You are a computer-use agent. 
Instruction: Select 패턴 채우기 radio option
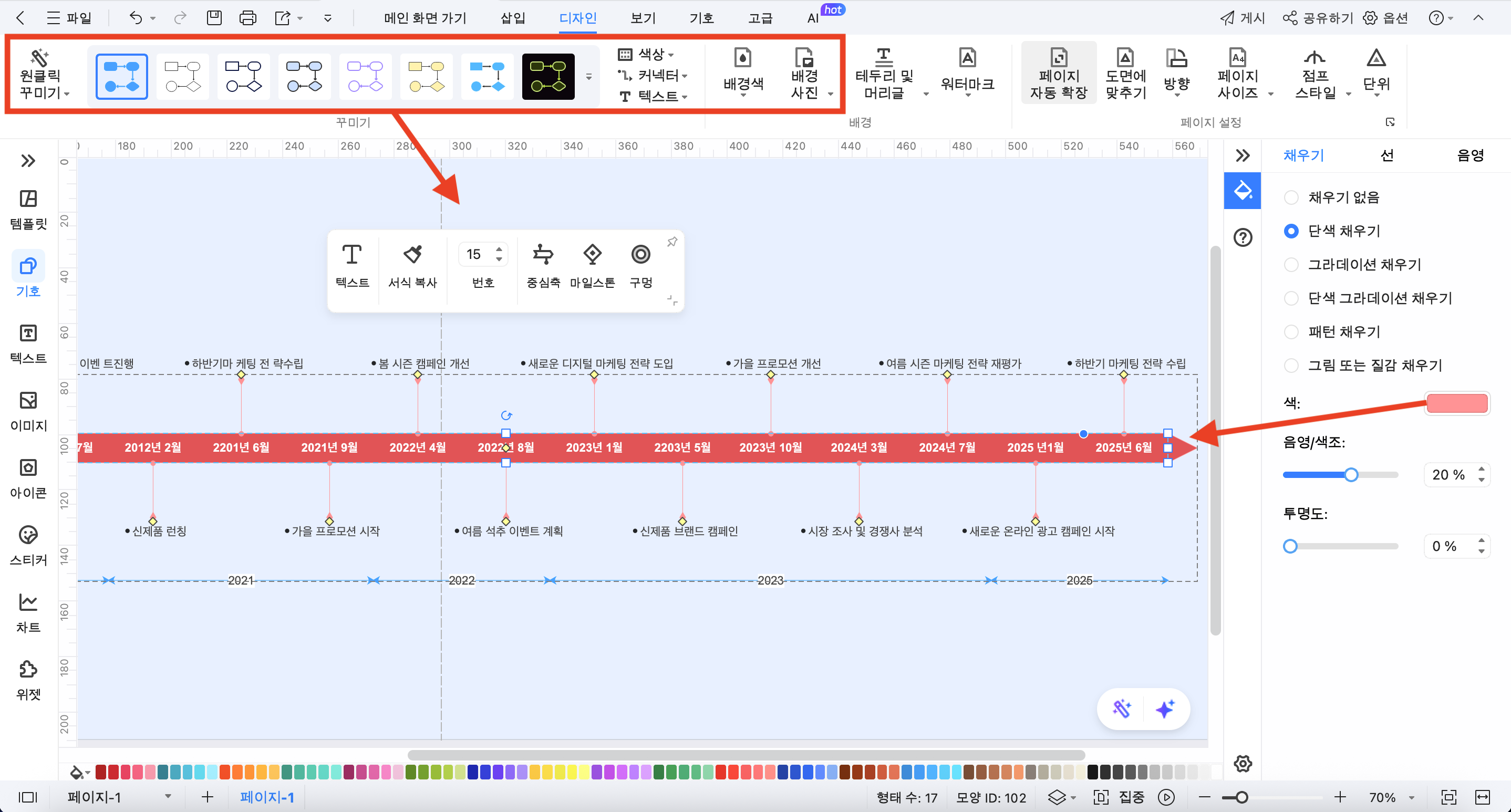[x=1291, y=332]
